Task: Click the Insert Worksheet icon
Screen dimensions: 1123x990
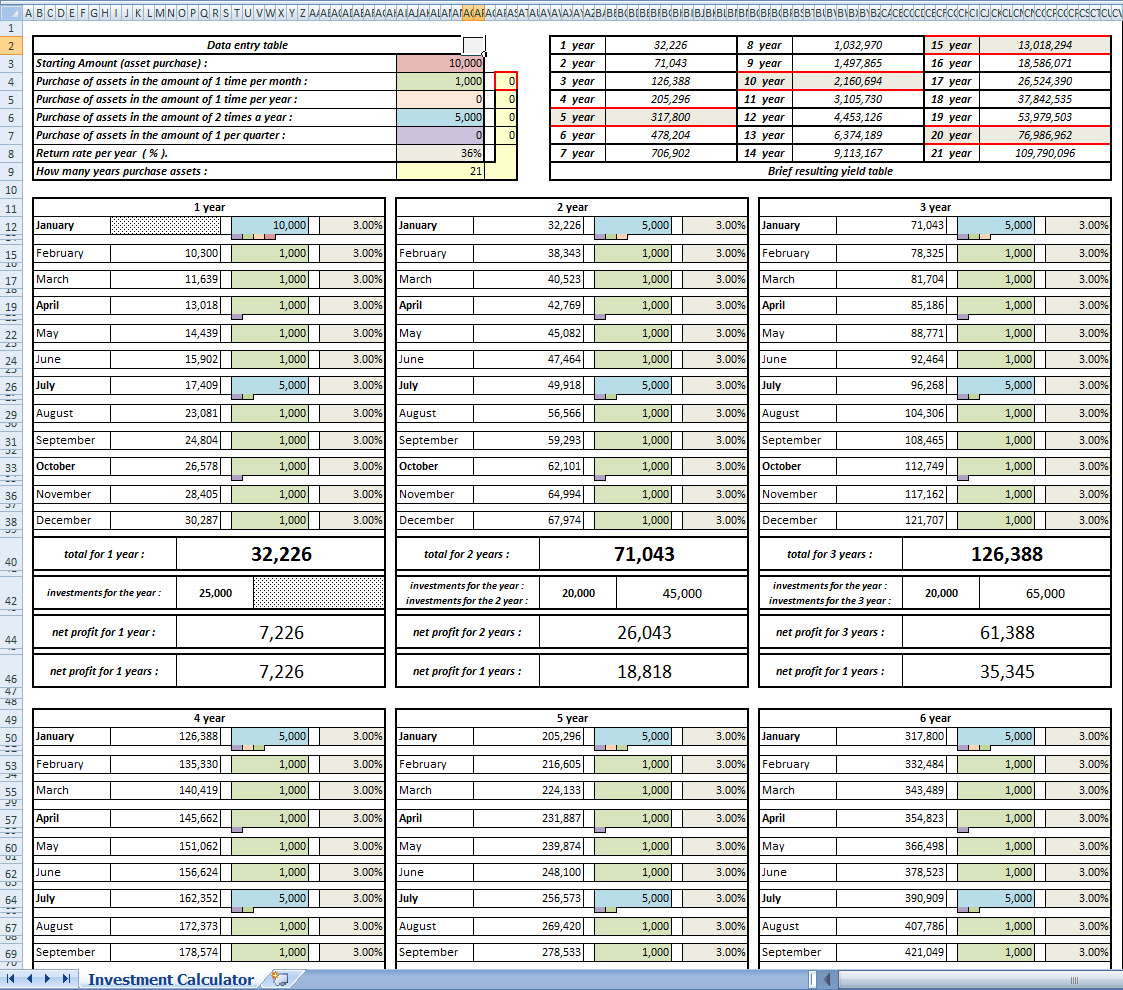Action: [281, 979]
